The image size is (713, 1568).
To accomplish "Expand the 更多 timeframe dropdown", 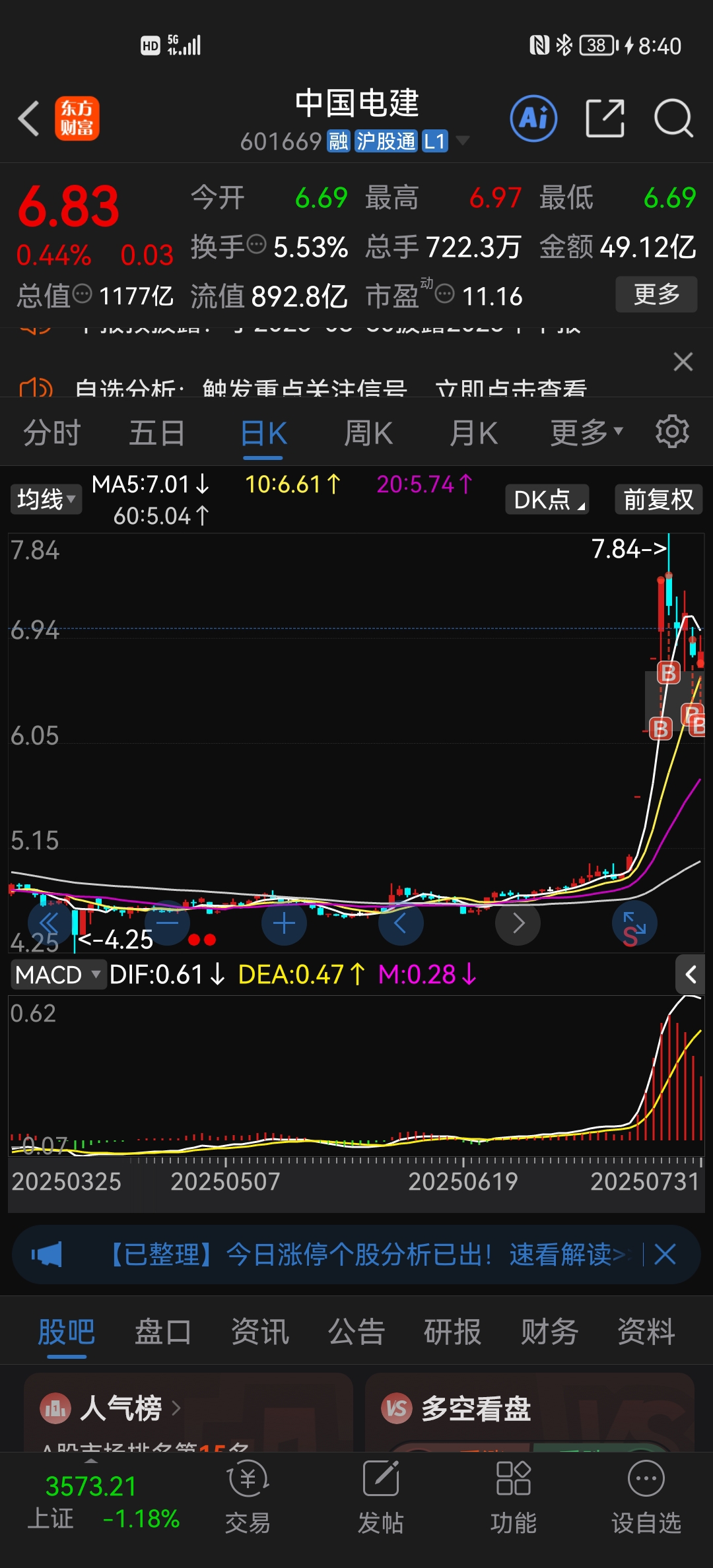I will (587, 432).
